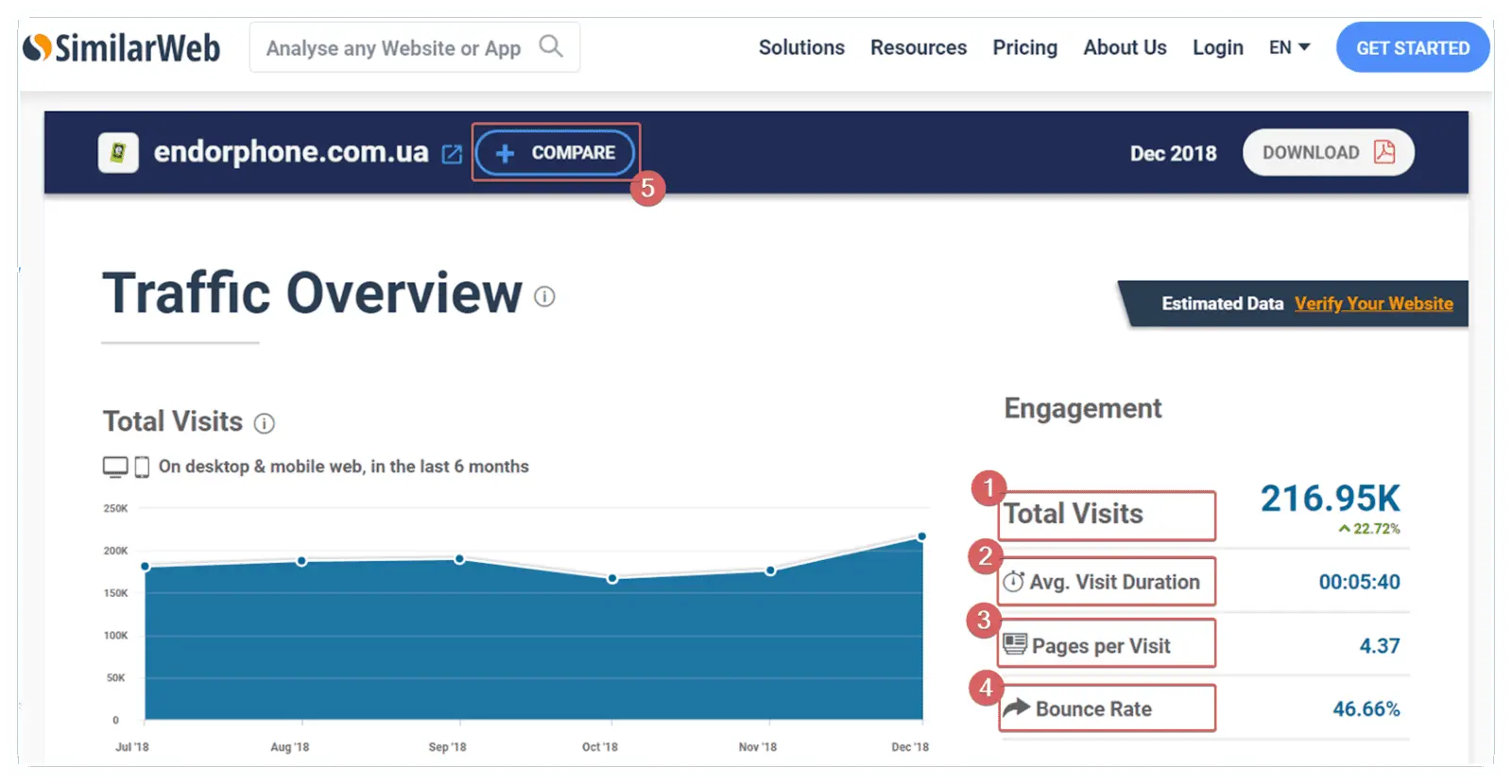Click the Sep '18 data point on chart
Viewport: 1512px width, 784px height.
tap(459, 559)
